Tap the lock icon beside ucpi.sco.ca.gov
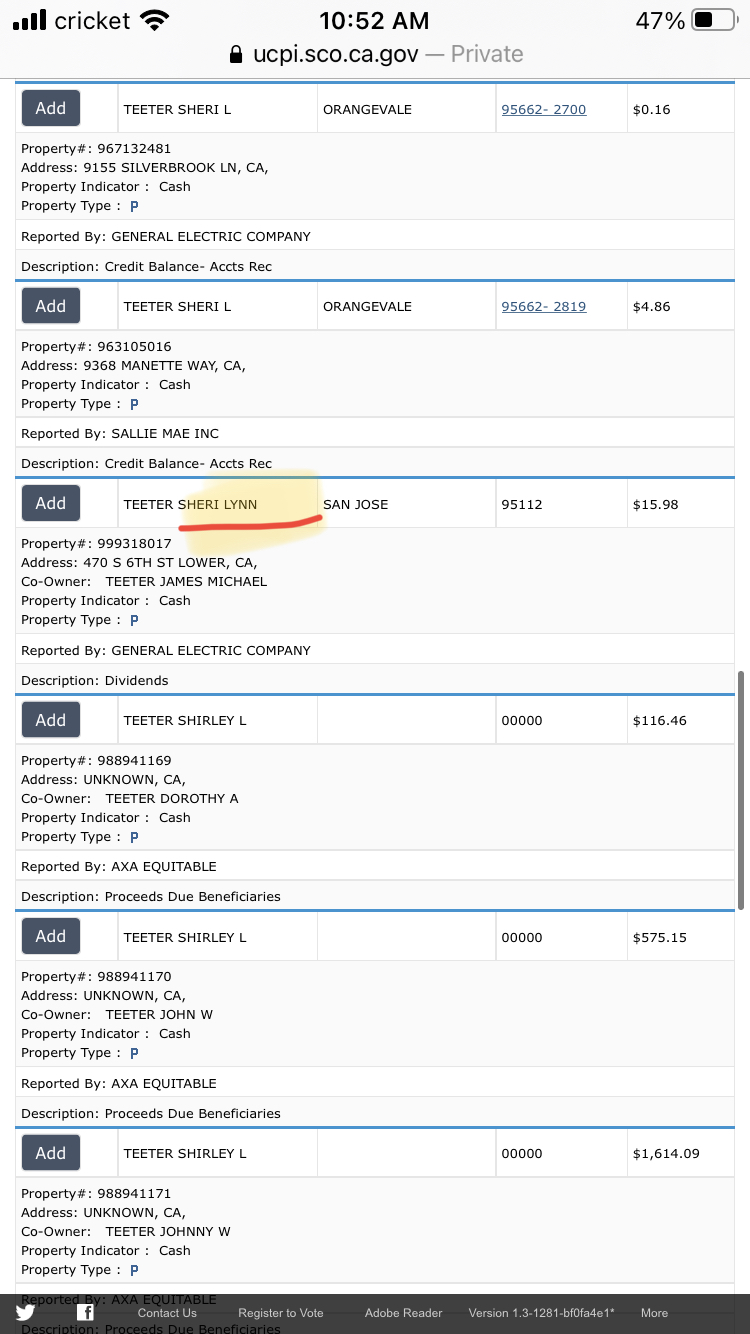The height and width of the screenshot is (1334, 750). pos(236,54)
